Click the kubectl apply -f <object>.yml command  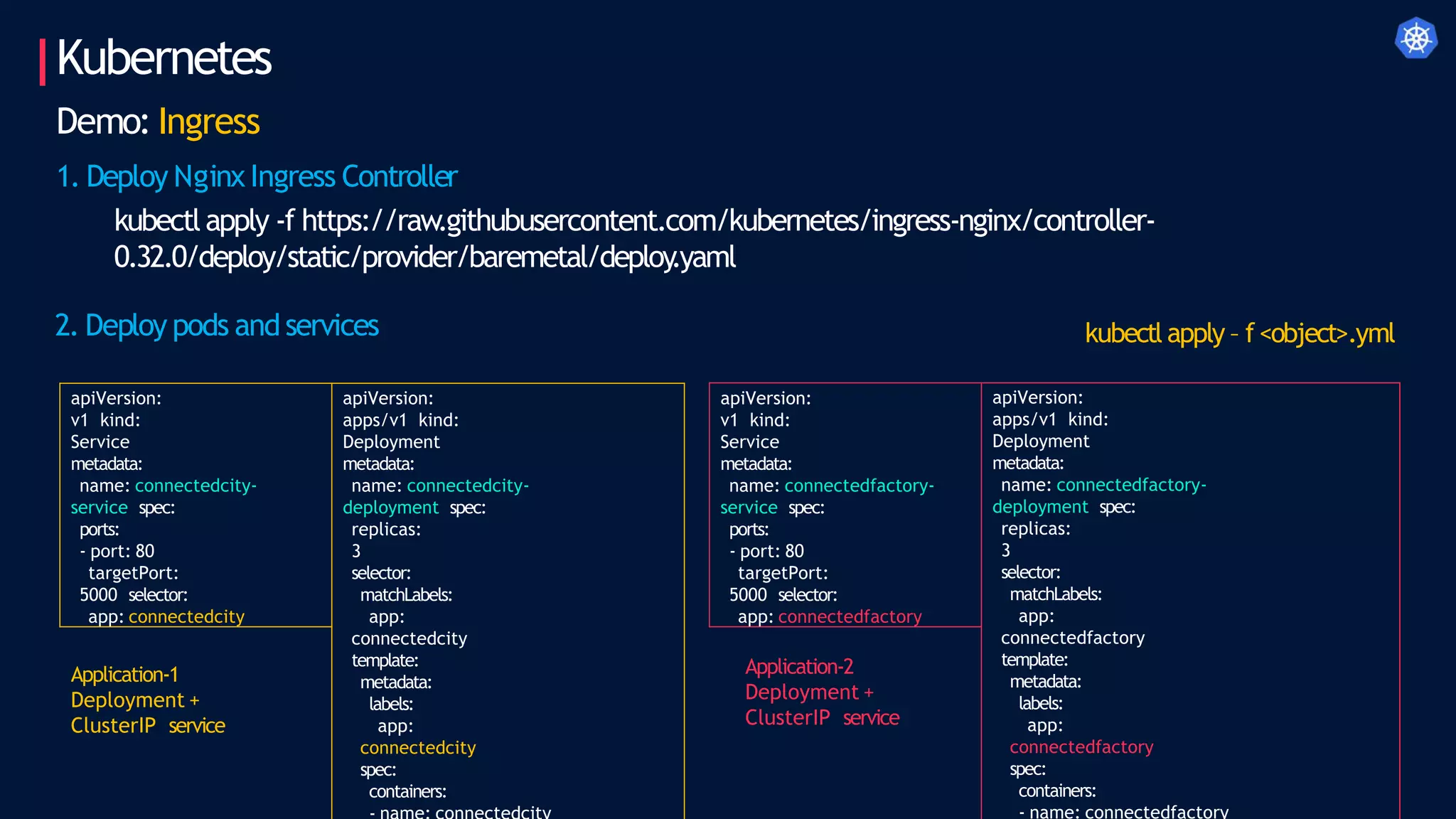point(1239,333)
